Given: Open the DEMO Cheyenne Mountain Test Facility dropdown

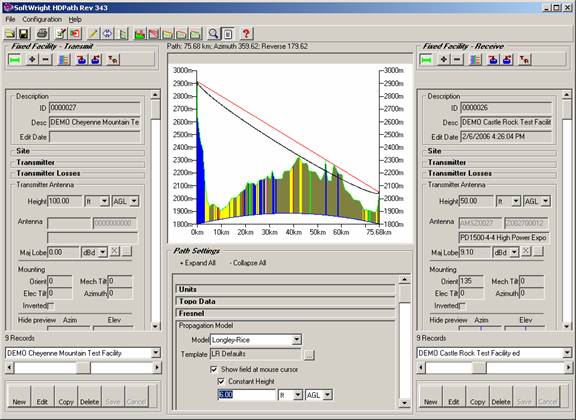Looking at the screenshot, I should [156, 353].
